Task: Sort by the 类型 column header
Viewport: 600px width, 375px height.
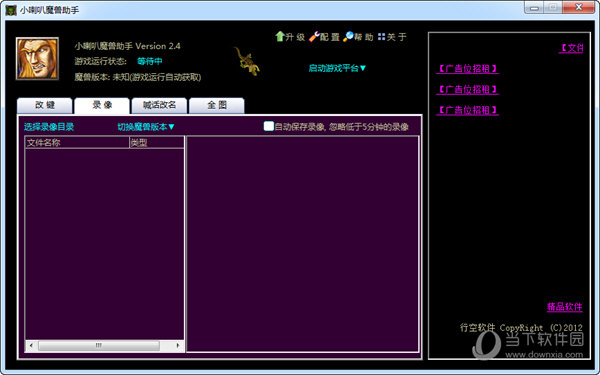Action: (x=157, y=143)
